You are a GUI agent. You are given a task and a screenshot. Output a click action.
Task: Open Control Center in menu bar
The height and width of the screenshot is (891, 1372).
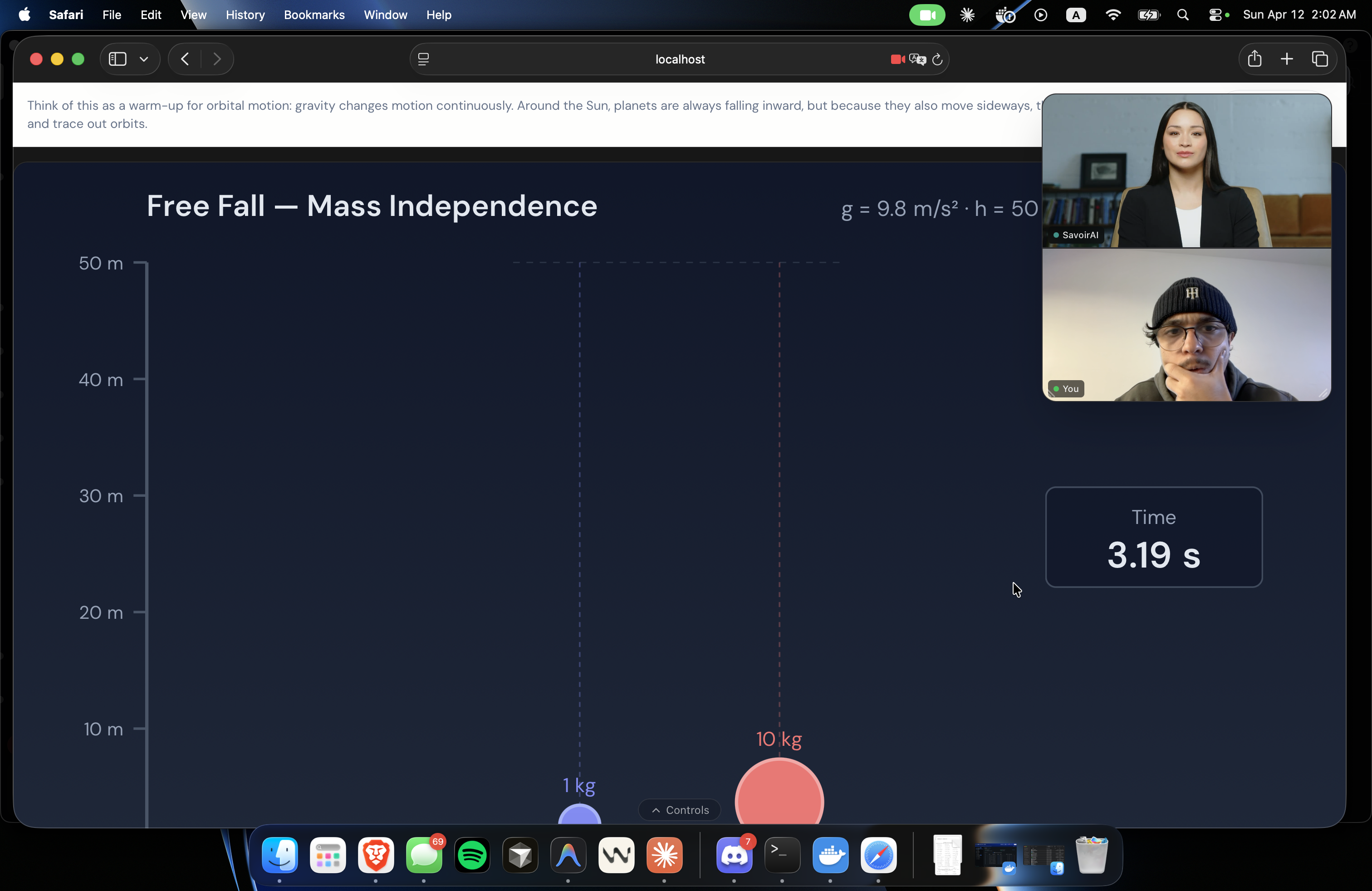1215,15
